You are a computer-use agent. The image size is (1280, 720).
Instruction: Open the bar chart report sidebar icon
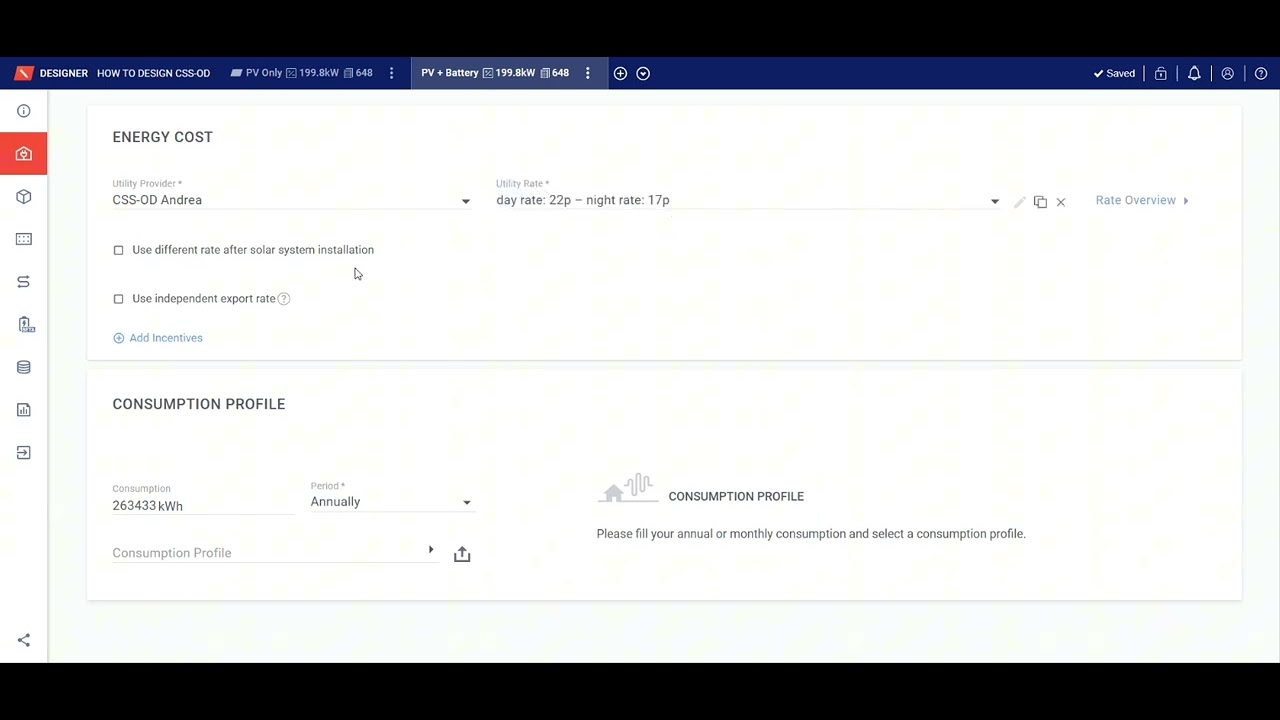(x=24, y=410)
